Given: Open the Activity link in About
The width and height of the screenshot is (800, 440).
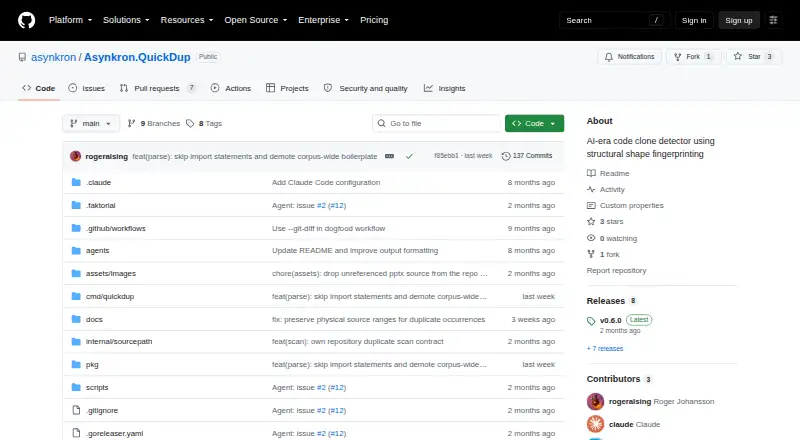Looking at the screenshot, I should tap(606, 189).
